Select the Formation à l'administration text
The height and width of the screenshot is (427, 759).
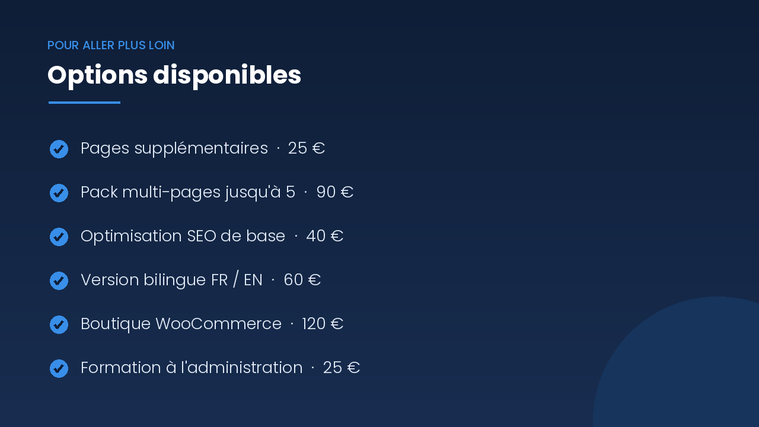[x=192, y=368]
